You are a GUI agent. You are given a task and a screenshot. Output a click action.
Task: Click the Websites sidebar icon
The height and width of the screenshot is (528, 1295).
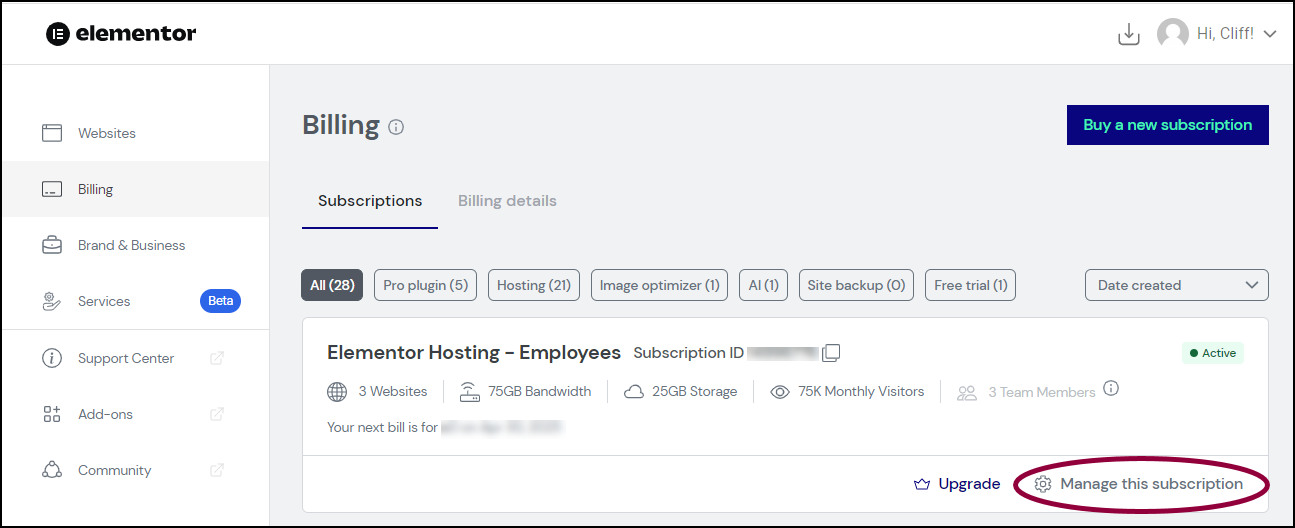click(52, 133)
